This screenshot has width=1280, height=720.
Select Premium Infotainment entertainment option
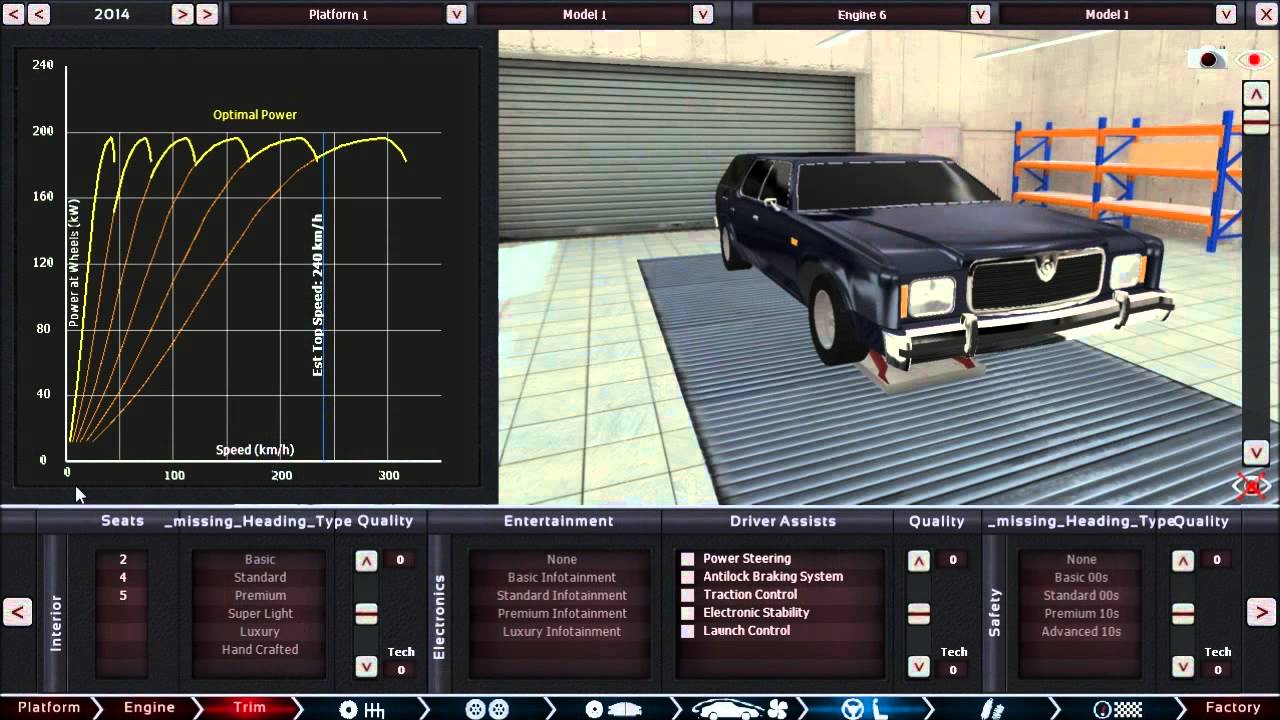point(562,614)
